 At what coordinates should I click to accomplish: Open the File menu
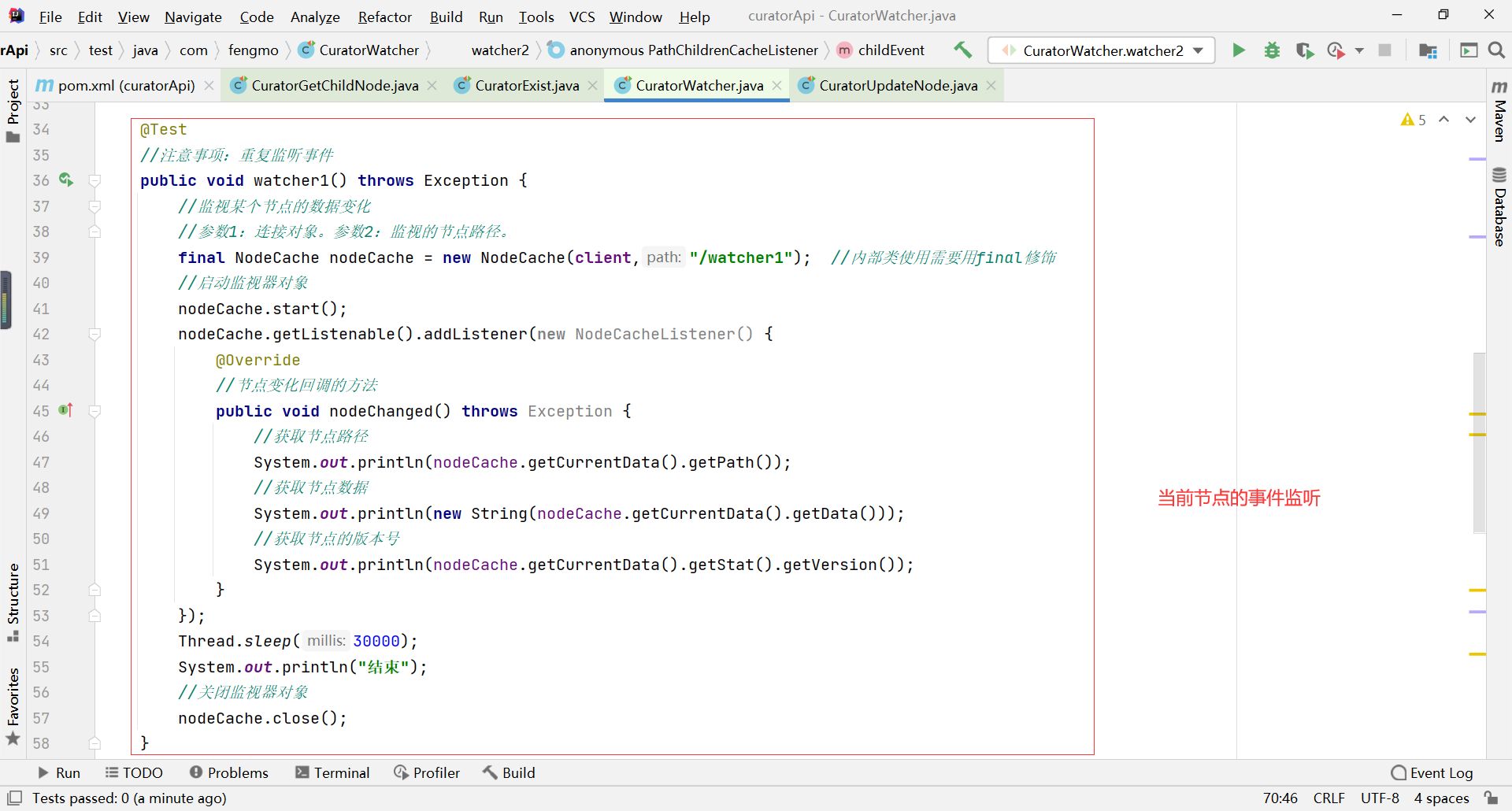[x=50, y=17]
